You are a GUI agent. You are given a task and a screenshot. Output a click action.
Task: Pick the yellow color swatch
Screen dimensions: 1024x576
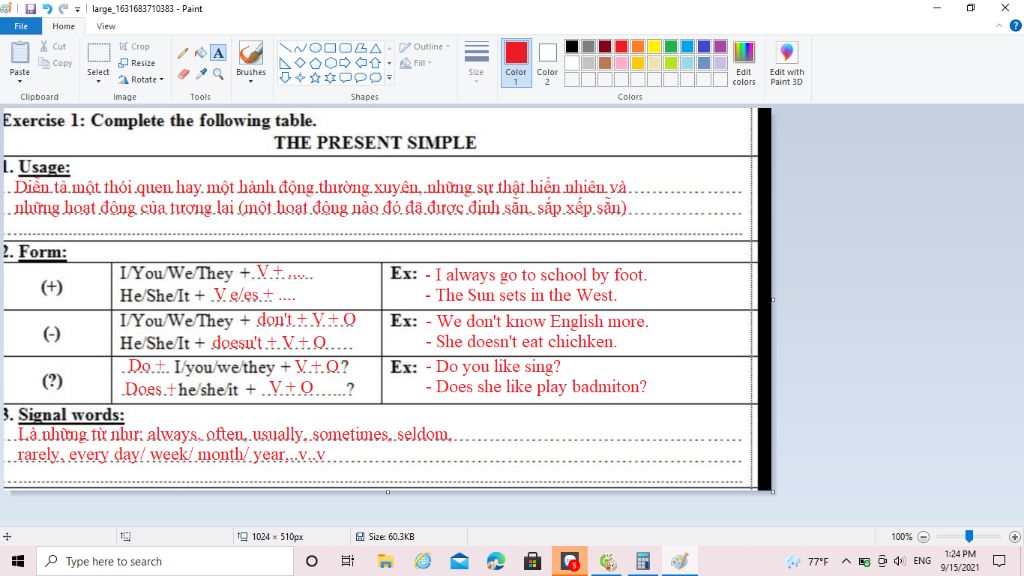point(654,46)
